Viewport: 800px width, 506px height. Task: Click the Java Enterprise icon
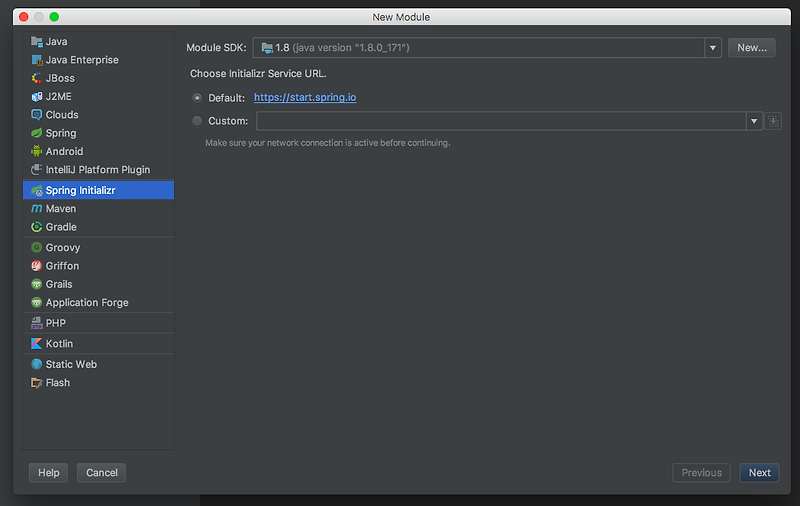tap(37, 60)
